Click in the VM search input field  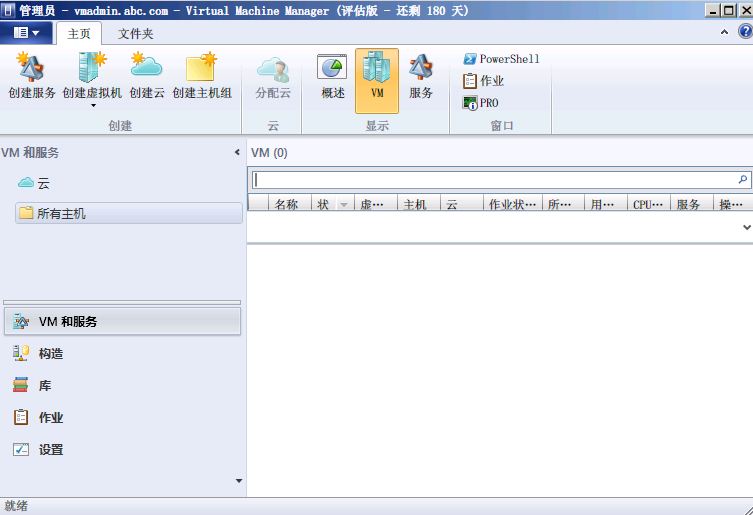[x=495, y=180]
